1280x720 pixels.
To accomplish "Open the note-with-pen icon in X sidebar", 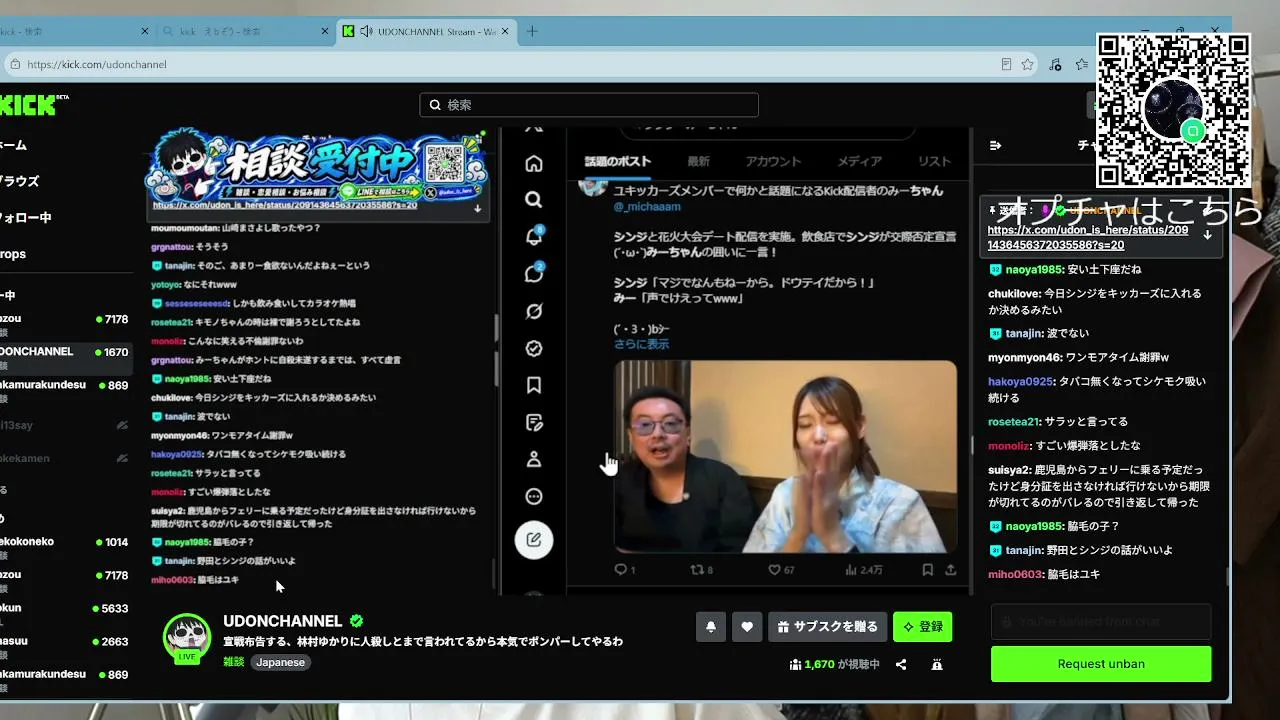I will (534, 422).
